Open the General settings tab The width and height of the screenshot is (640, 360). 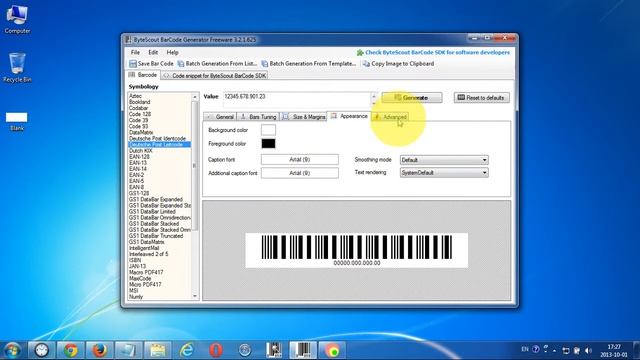[x=220, y=117]
